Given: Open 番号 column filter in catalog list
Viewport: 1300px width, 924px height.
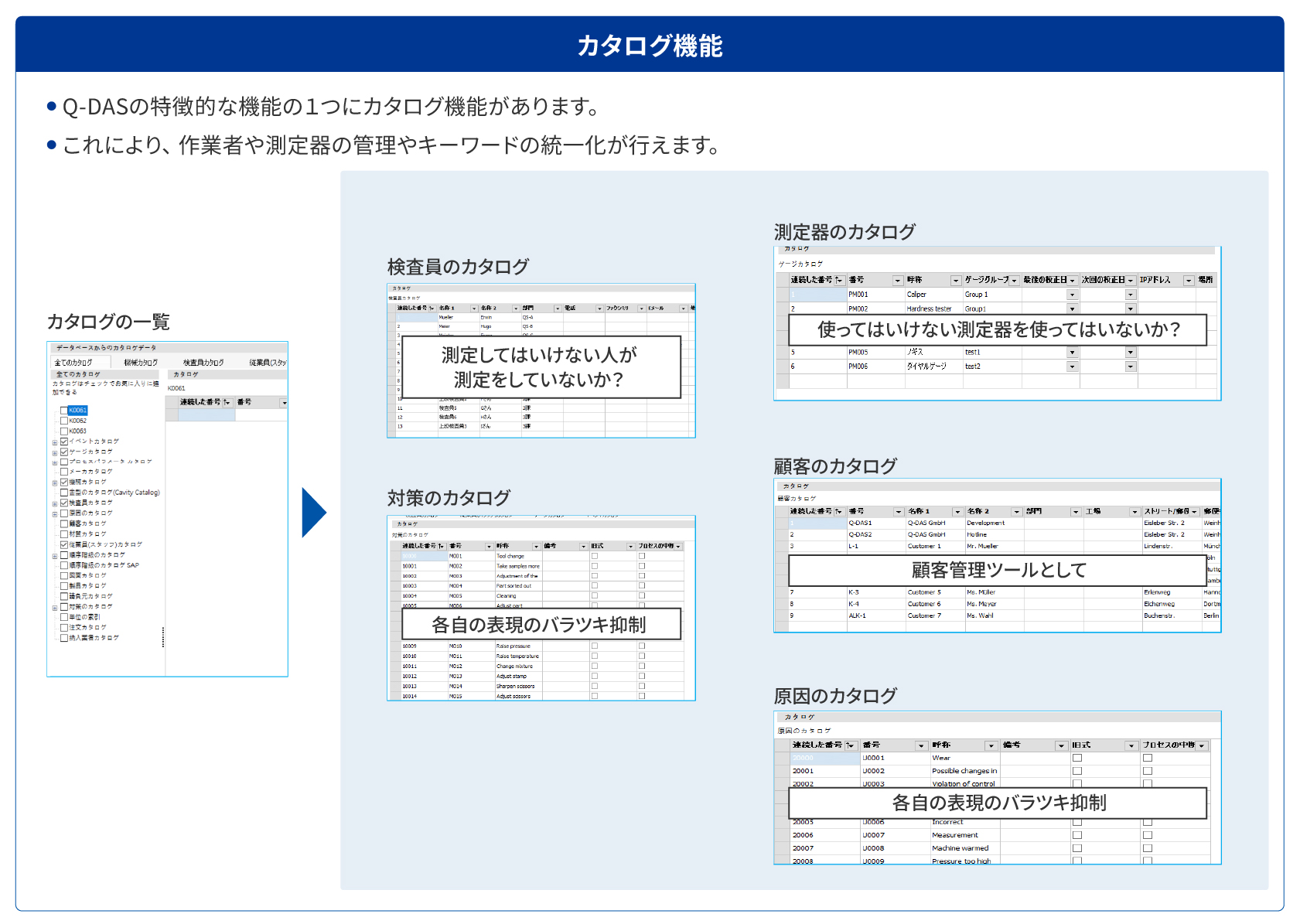Looking at the screenshot, I should pos(284,403).
